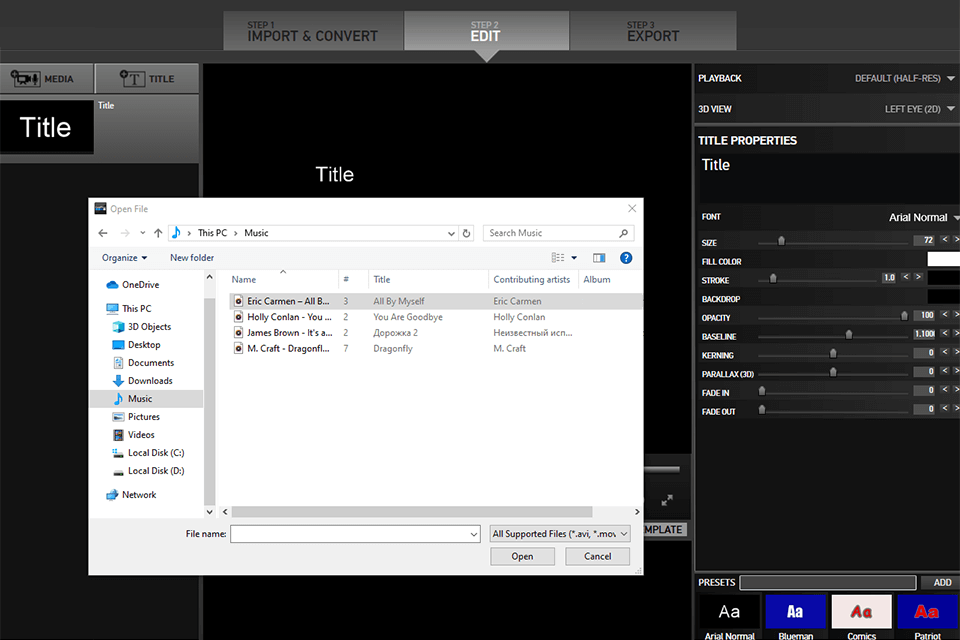The image size is (960, 640).
Task: Switch to the STEP 3 EXPORT tab
Action: [x=652, y=31]
